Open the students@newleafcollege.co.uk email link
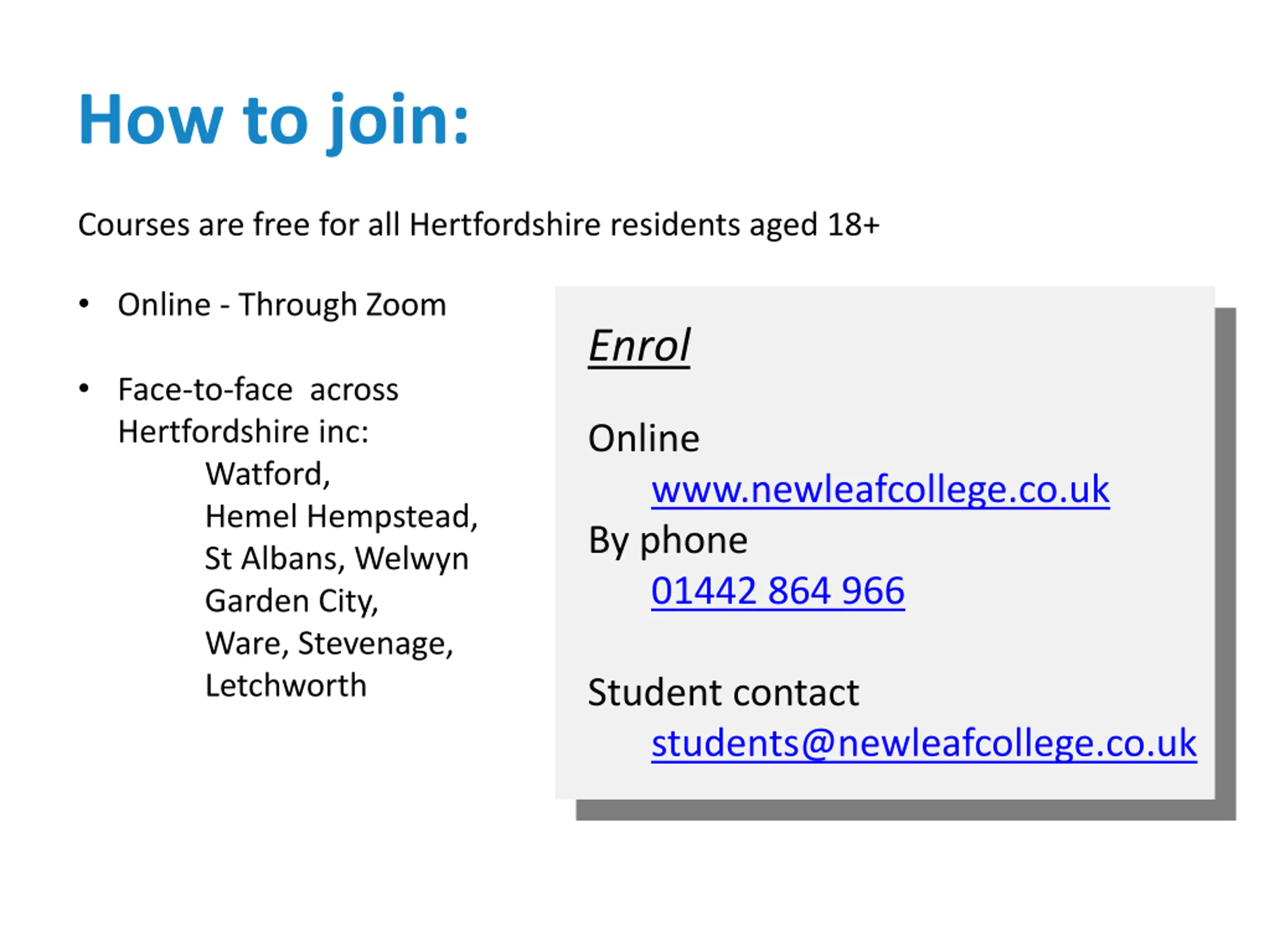 [924, 744]
